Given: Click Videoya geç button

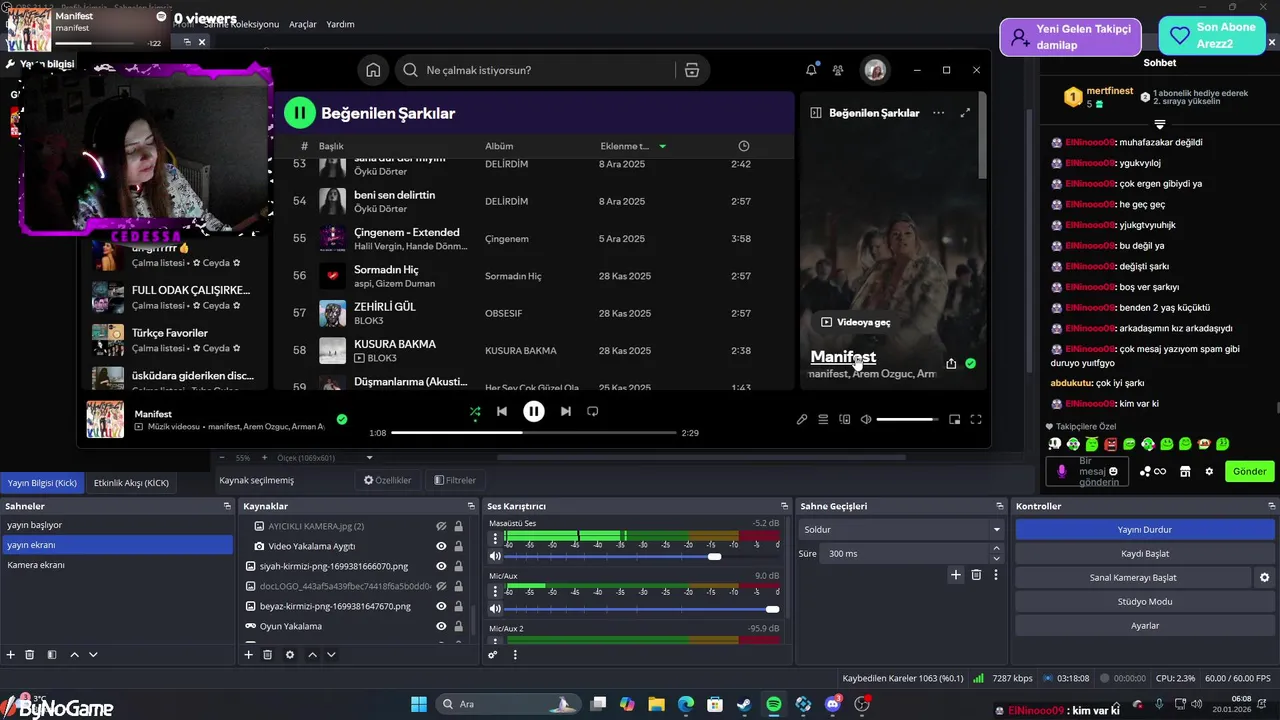Looking at the screenshot, I should point(856,322).
